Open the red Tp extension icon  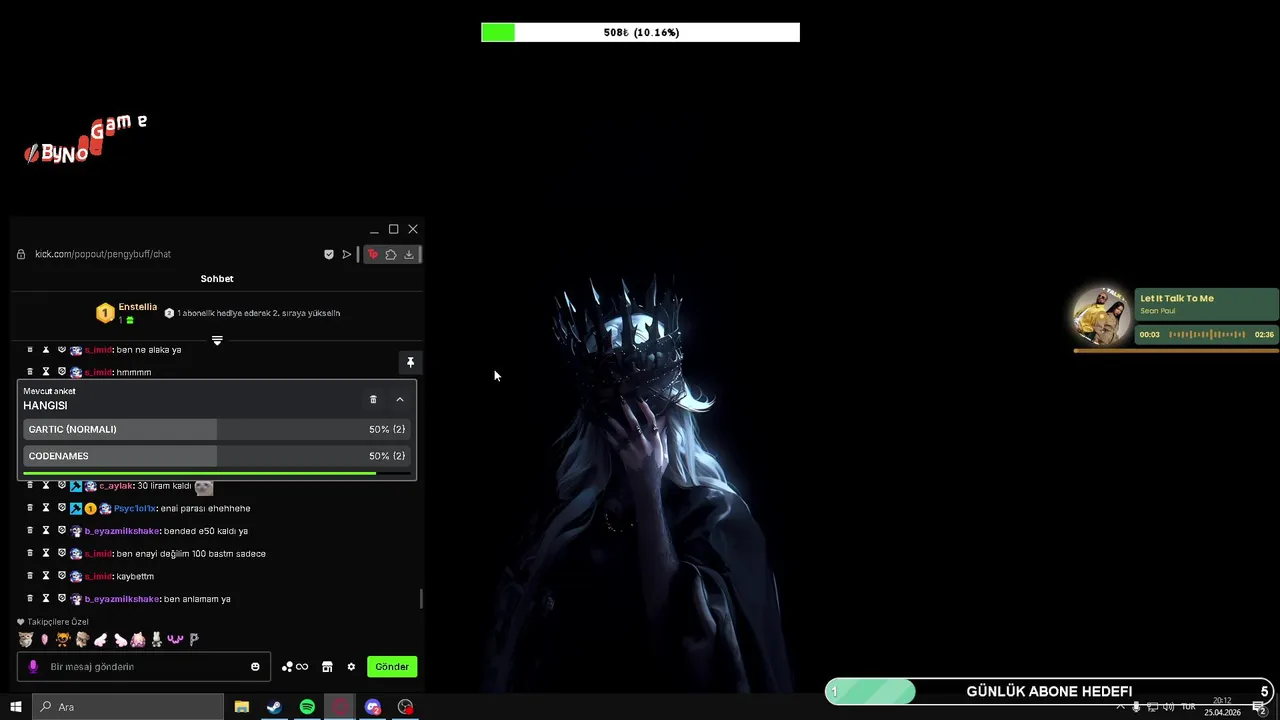click(x=373, y=254)
